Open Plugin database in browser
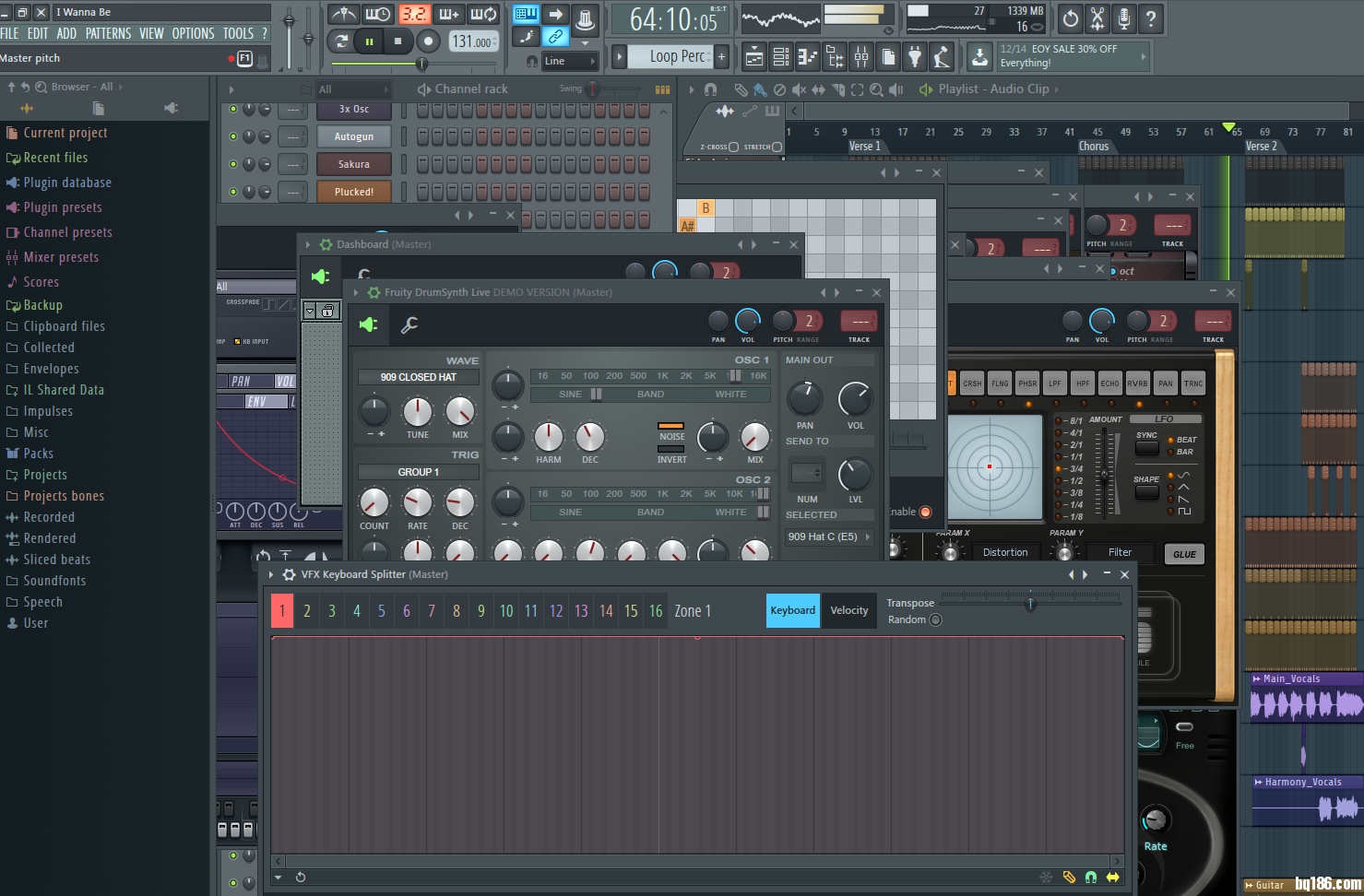 [x=67, y=183]
